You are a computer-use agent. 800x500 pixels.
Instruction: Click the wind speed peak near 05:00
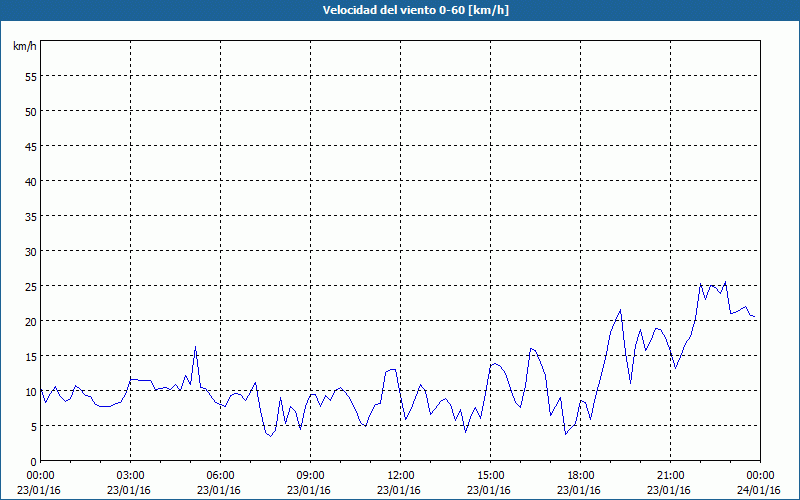coord(195,347)
